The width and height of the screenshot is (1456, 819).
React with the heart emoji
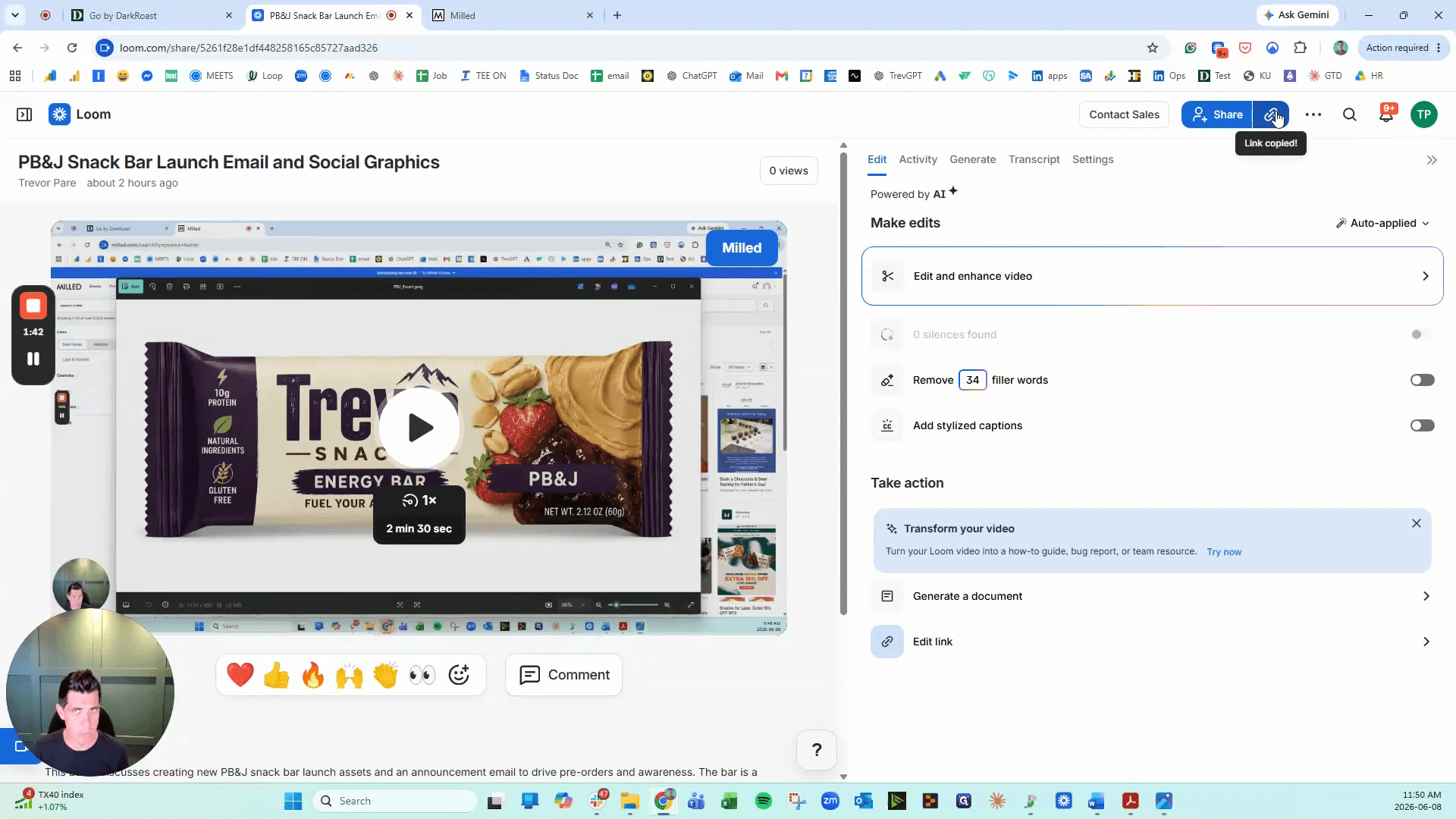(240, 675)
